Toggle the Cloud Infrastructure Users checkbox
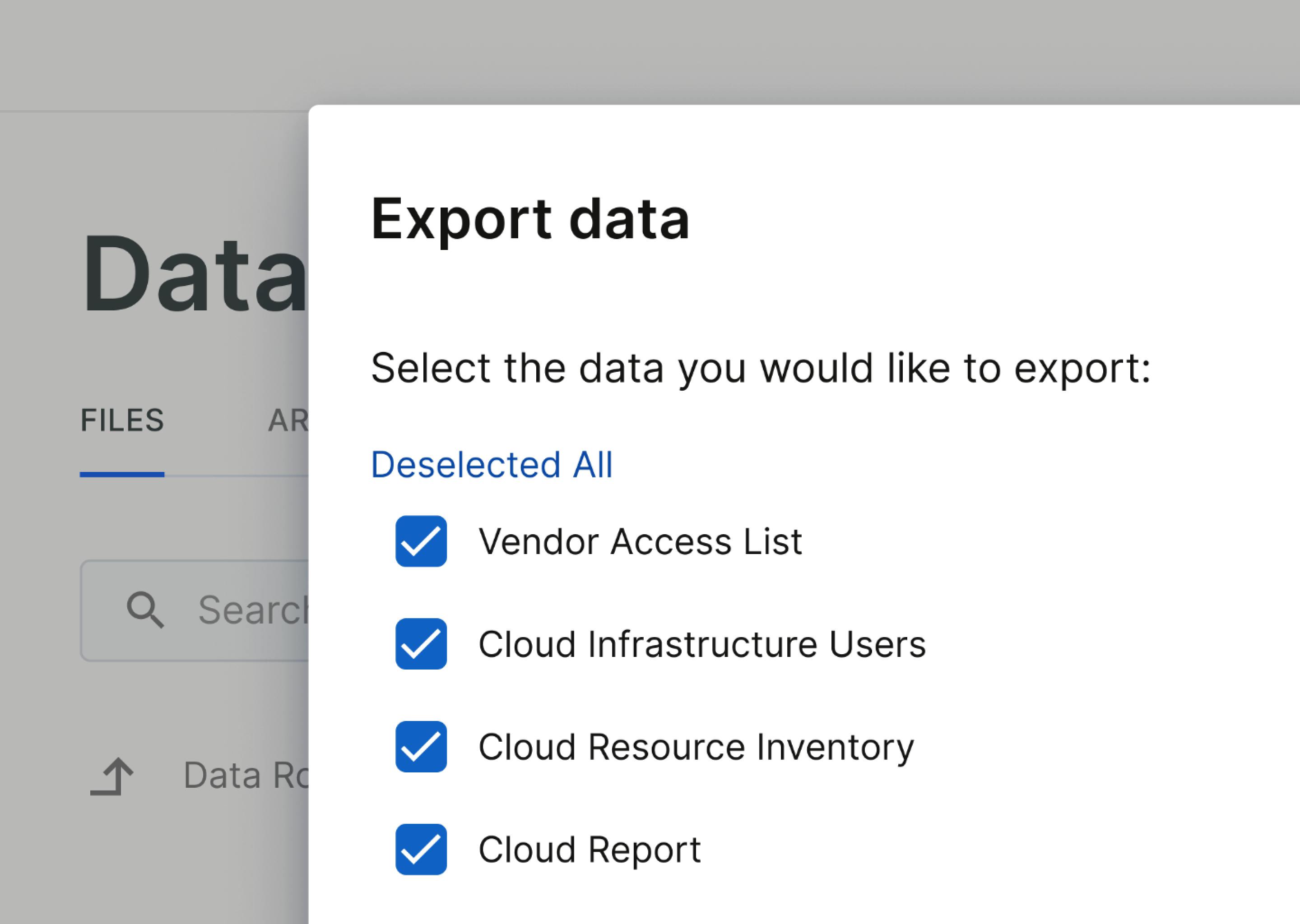Viewport: 1300px width, 924px height. point(421,643)
